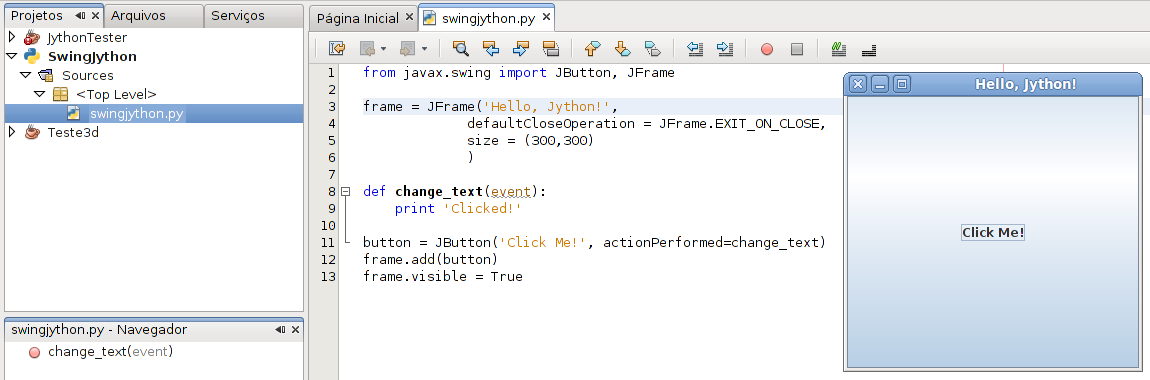Minimize the Projetos panel
The width and height of the screenshot is (1150, 380).
click(80, 15)
